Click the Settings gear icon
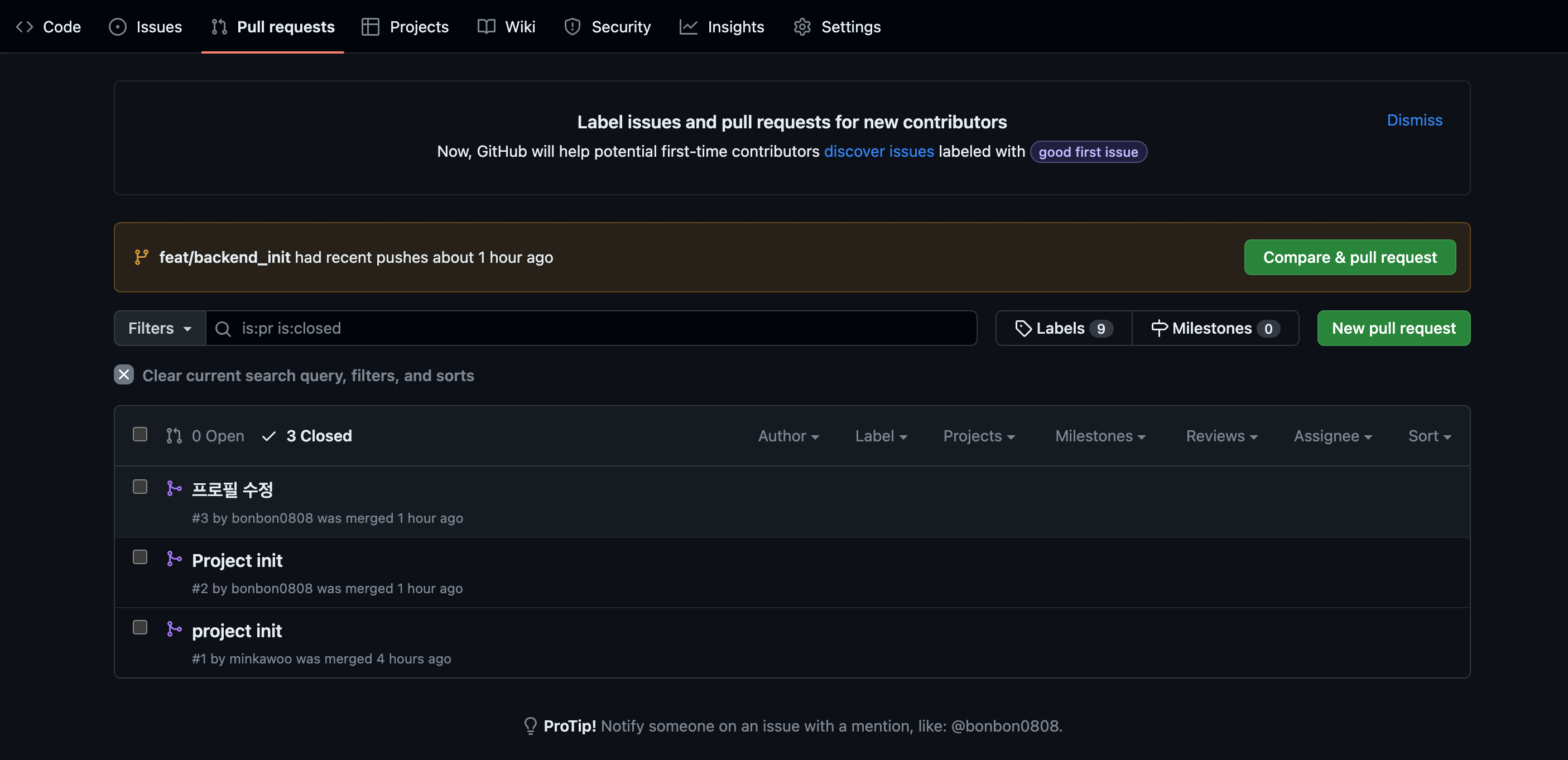This screenshot has height=760, width=1568. [802, 27]
